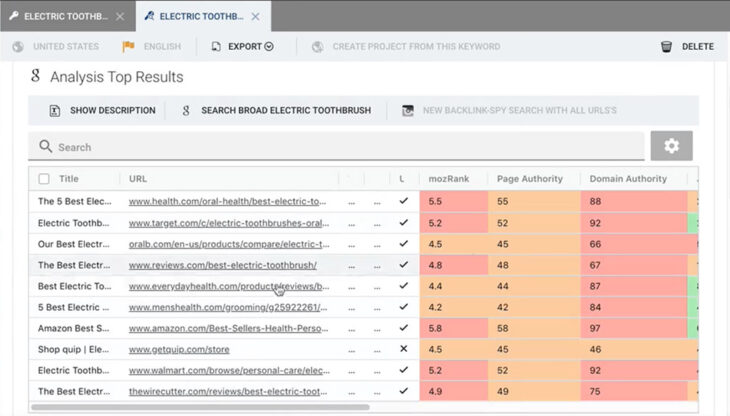Click the horizontal scrollbar under the table

(200, 407)
